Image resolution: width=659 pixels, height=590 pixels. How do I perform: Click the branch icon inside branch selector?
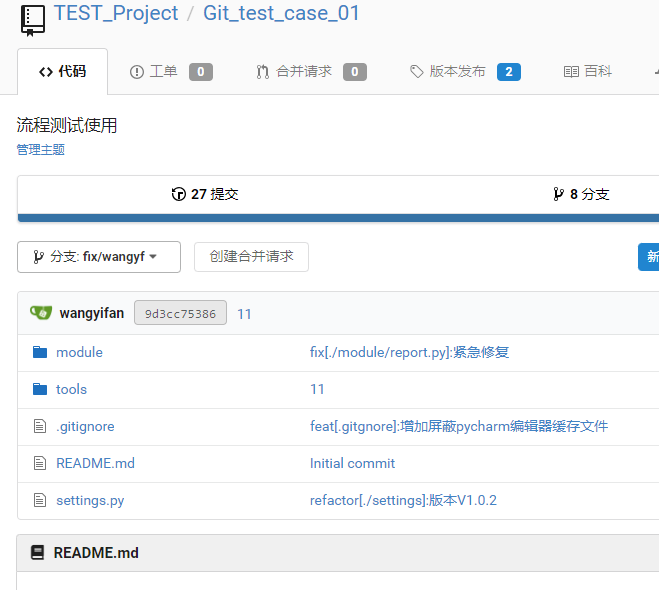38,257
